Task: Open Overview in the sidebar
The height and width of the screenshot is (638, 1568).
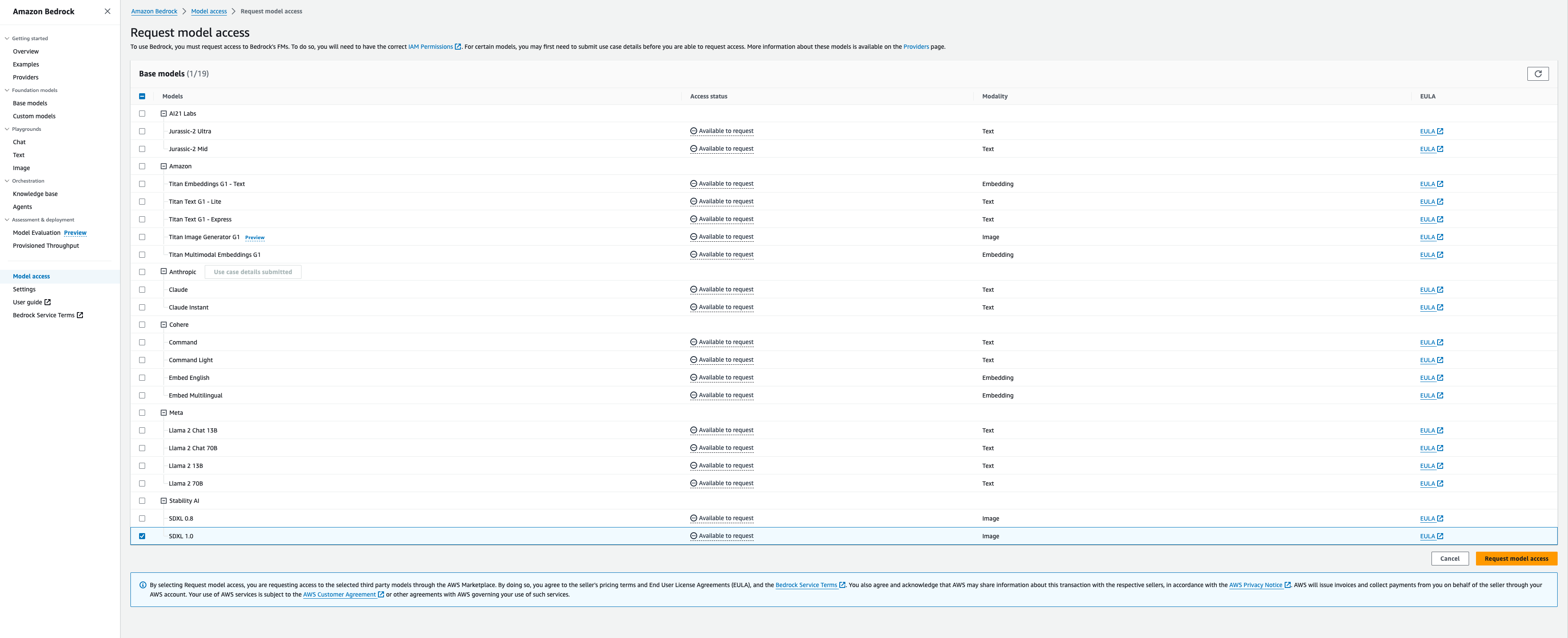Action: 25,52
